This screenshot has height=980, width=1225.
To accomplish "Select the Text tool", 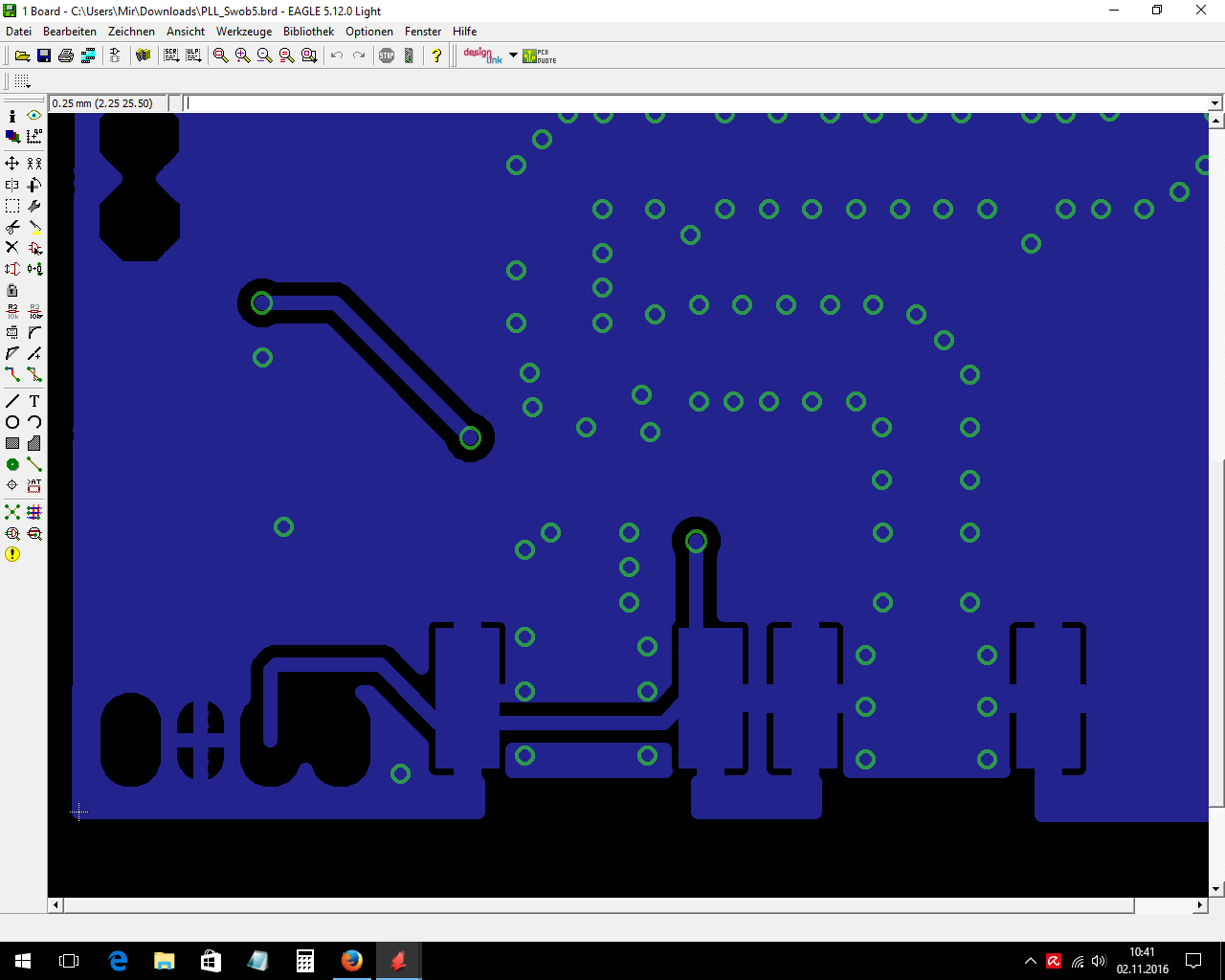I will (x=34, y=401).
